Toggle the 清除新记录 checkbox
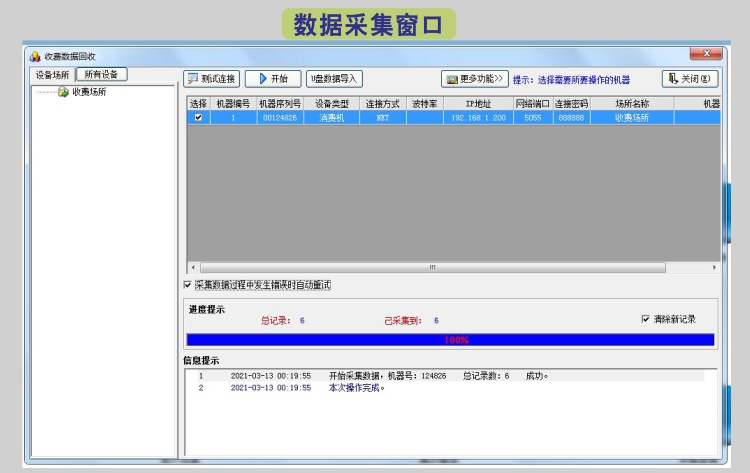This screenshot has width=750, height=473. [x=645, y=319]
